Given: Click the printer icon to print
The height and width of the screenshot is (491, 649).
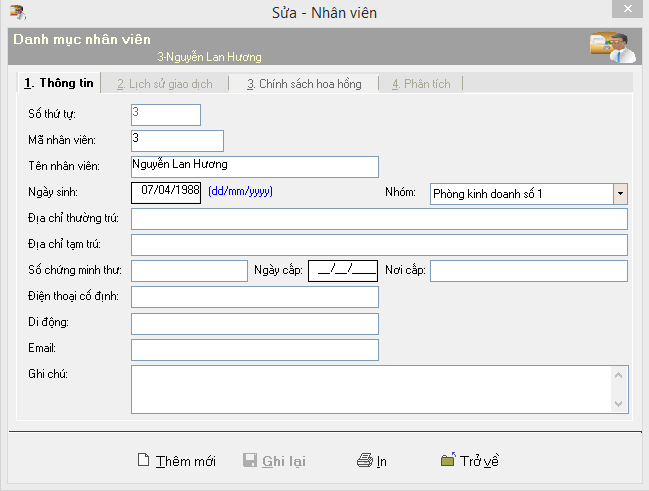Looking at the screenshot, I should click(x=365, y=461).
